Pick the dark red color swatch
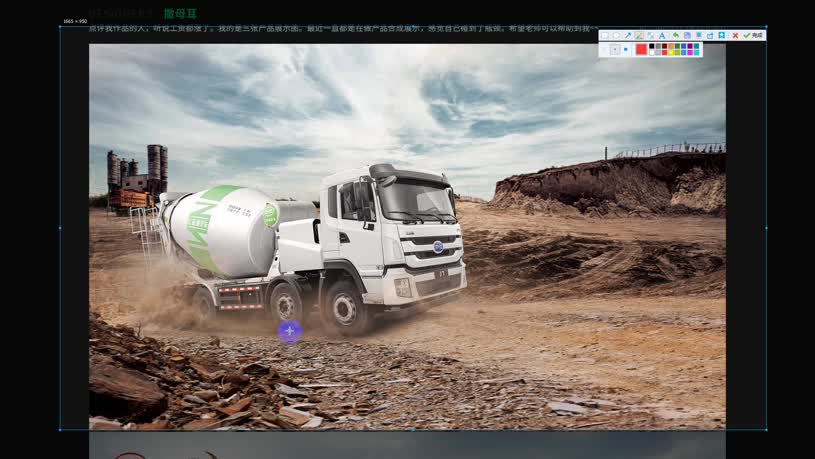Viewport: 815px width, 459px height. (665, 46)
